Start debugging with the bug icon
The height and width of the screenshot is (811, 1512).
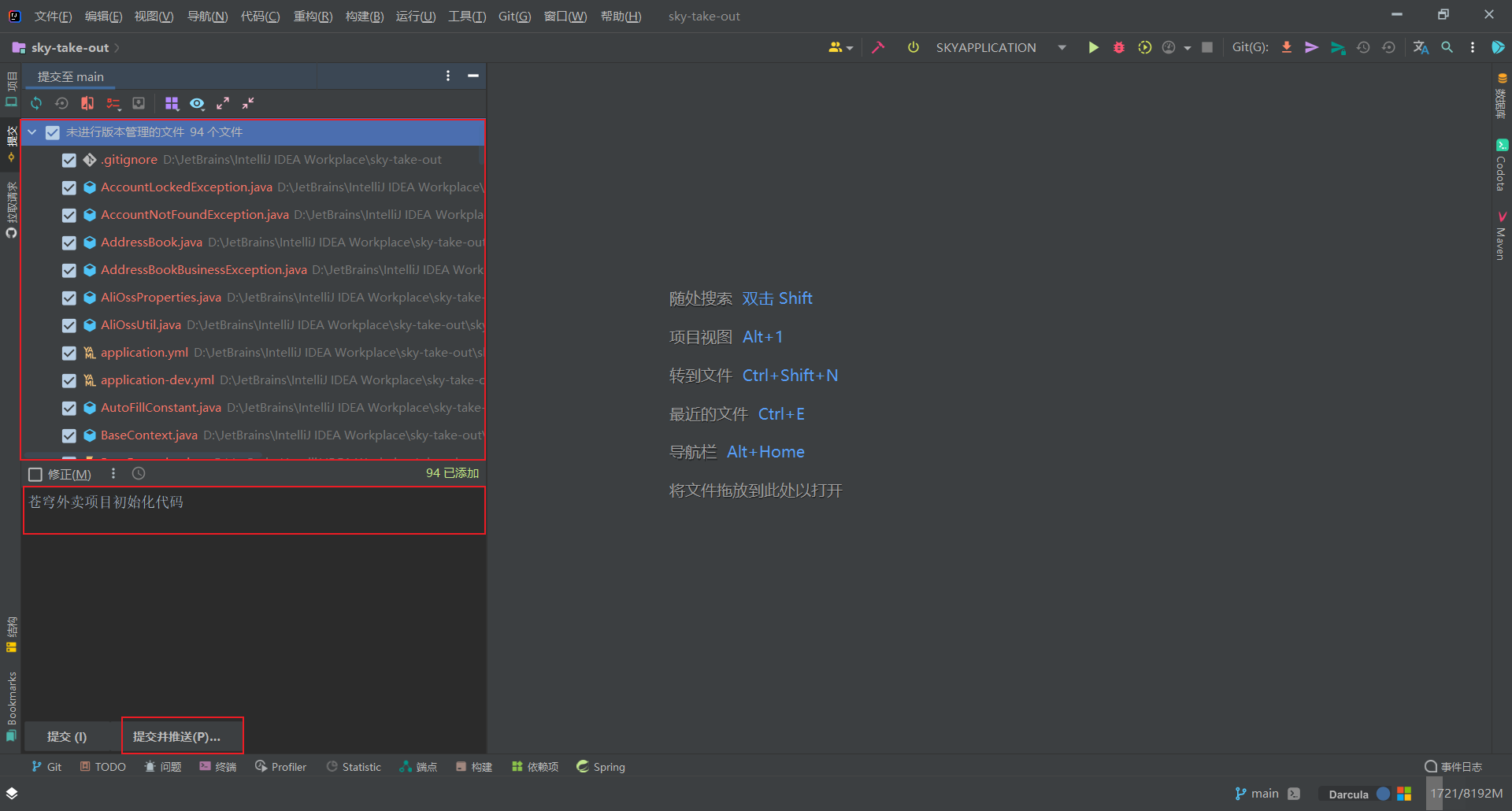click(1118, 47)
